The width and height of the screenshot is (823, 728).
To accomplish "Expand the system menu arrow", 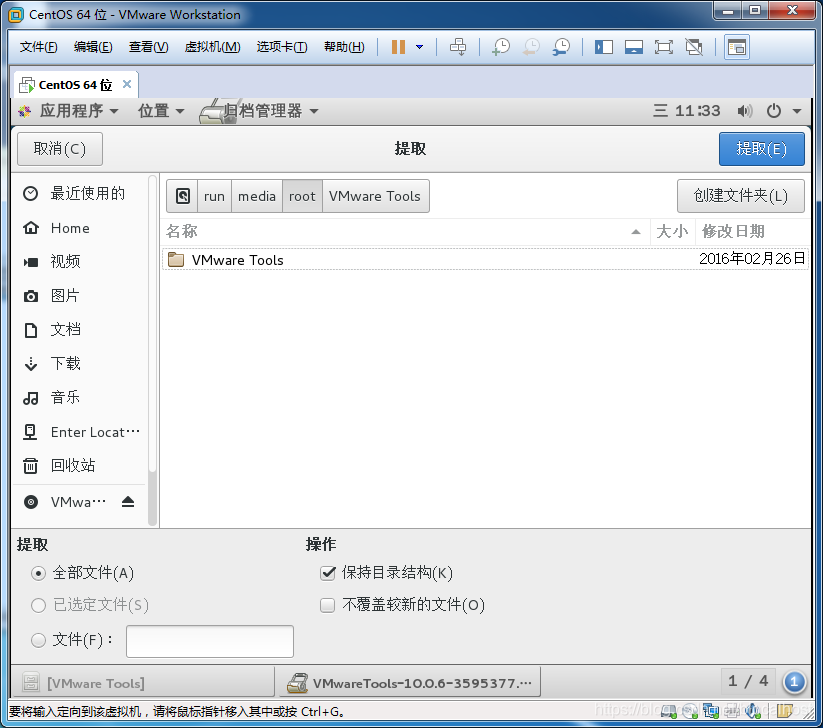I will coord(797,111).
